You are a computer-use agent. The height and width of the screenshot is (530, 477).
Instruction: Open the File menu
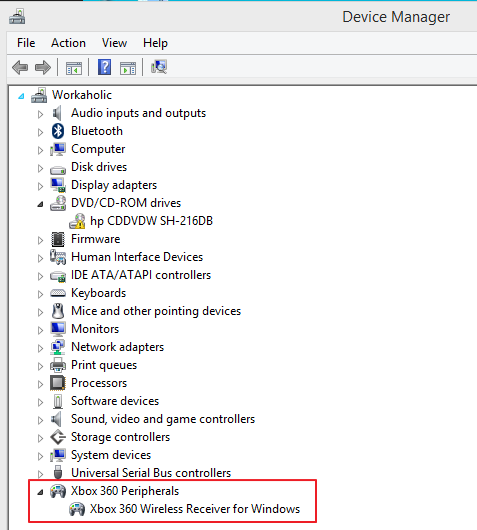26,43
